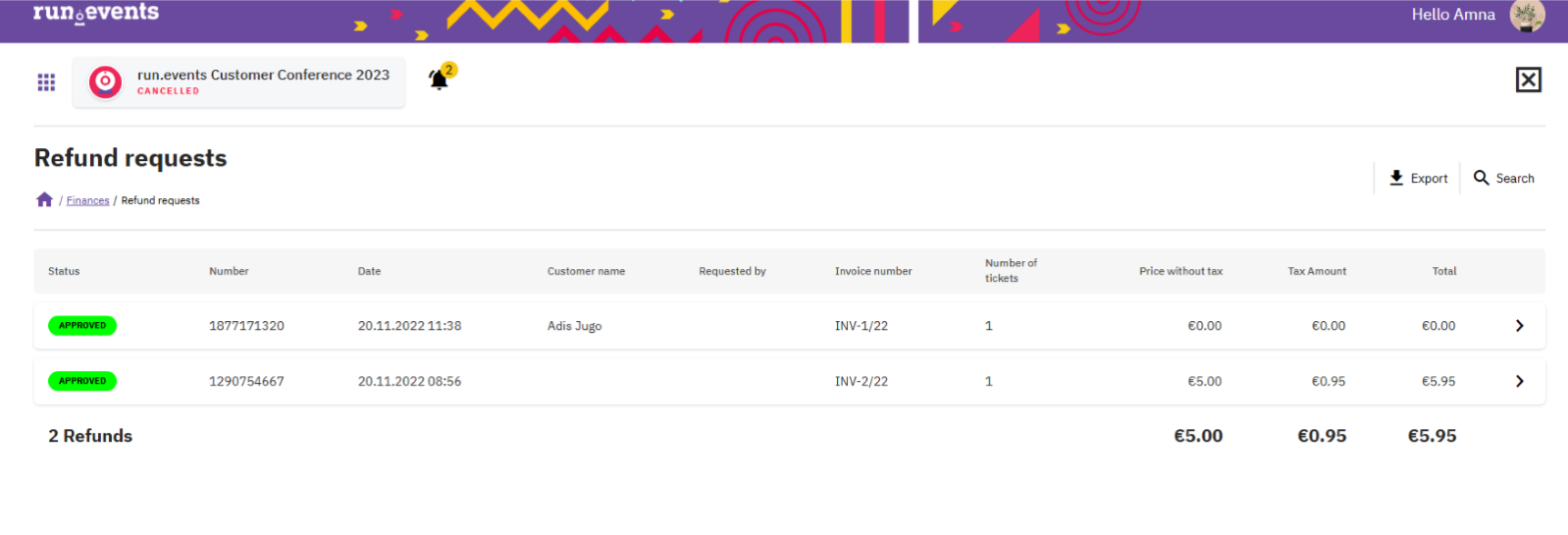Sort by the Date column header
The width and height of the screenshot is (1568, 535).
pos(369,271)
